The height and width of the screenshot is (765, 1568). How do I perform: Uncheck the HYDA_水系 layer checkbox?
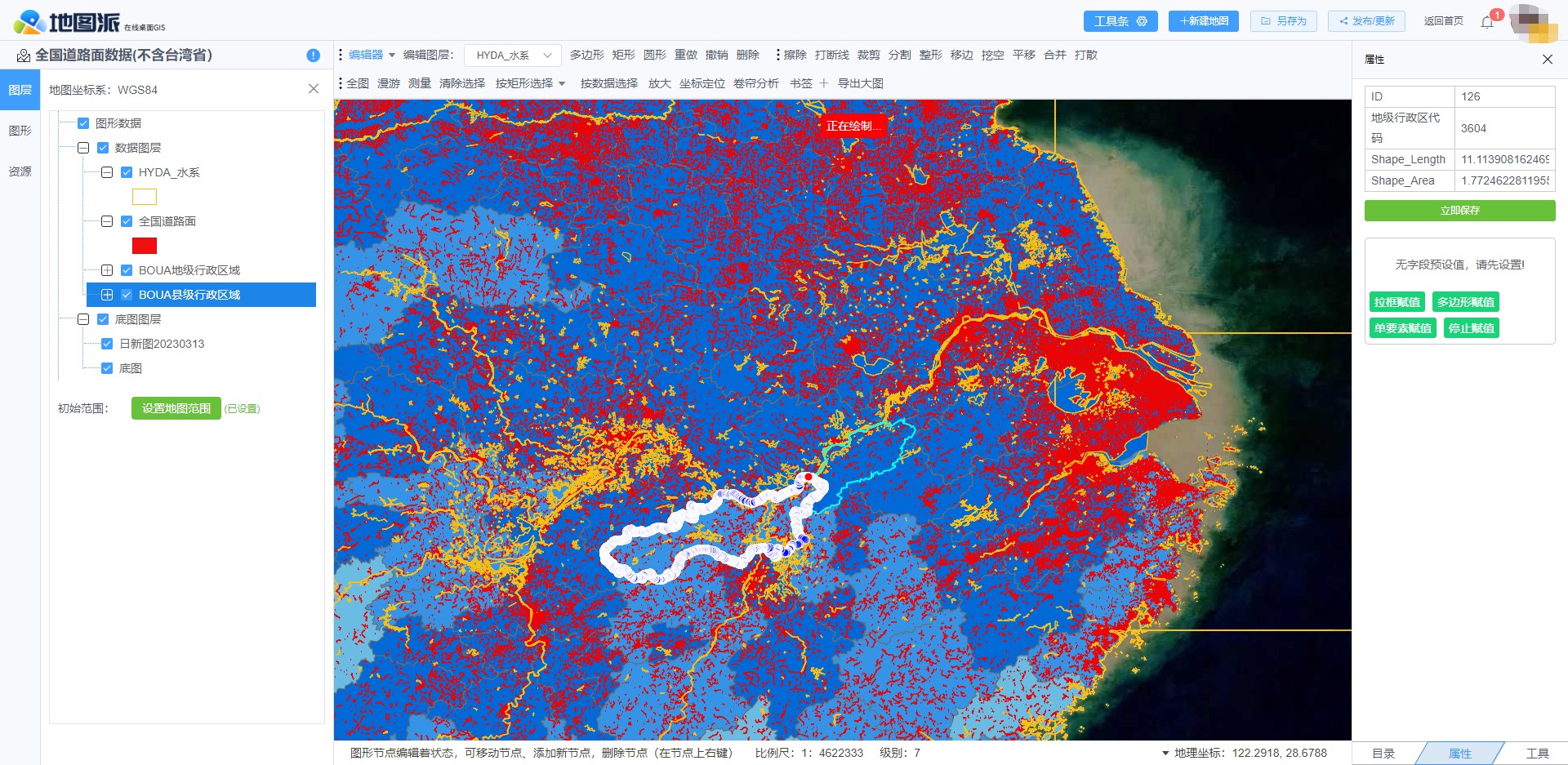pyautogui.click(x=127, y=172)
